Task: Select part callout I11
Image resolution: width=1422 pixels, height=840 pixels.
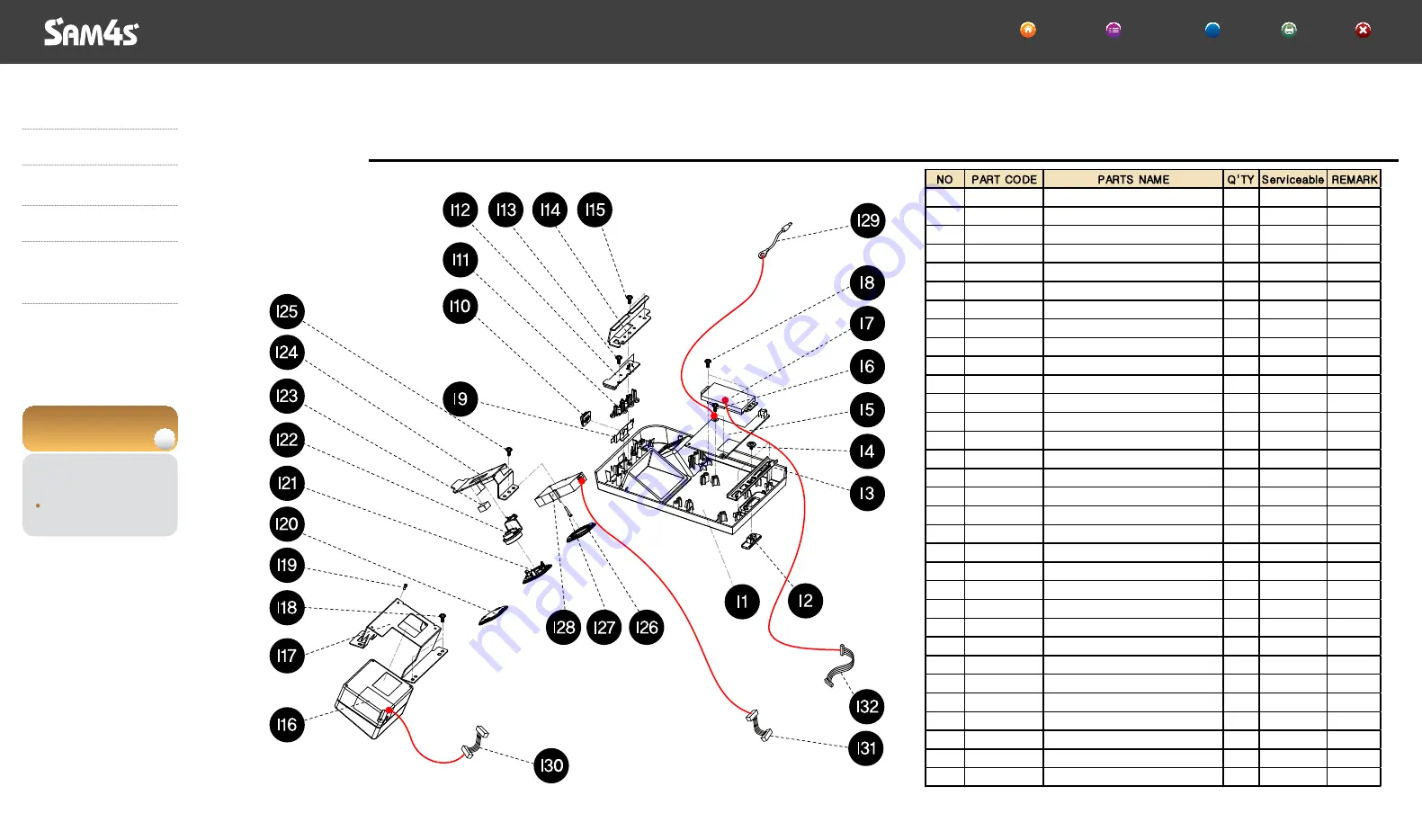Action: 461,260
